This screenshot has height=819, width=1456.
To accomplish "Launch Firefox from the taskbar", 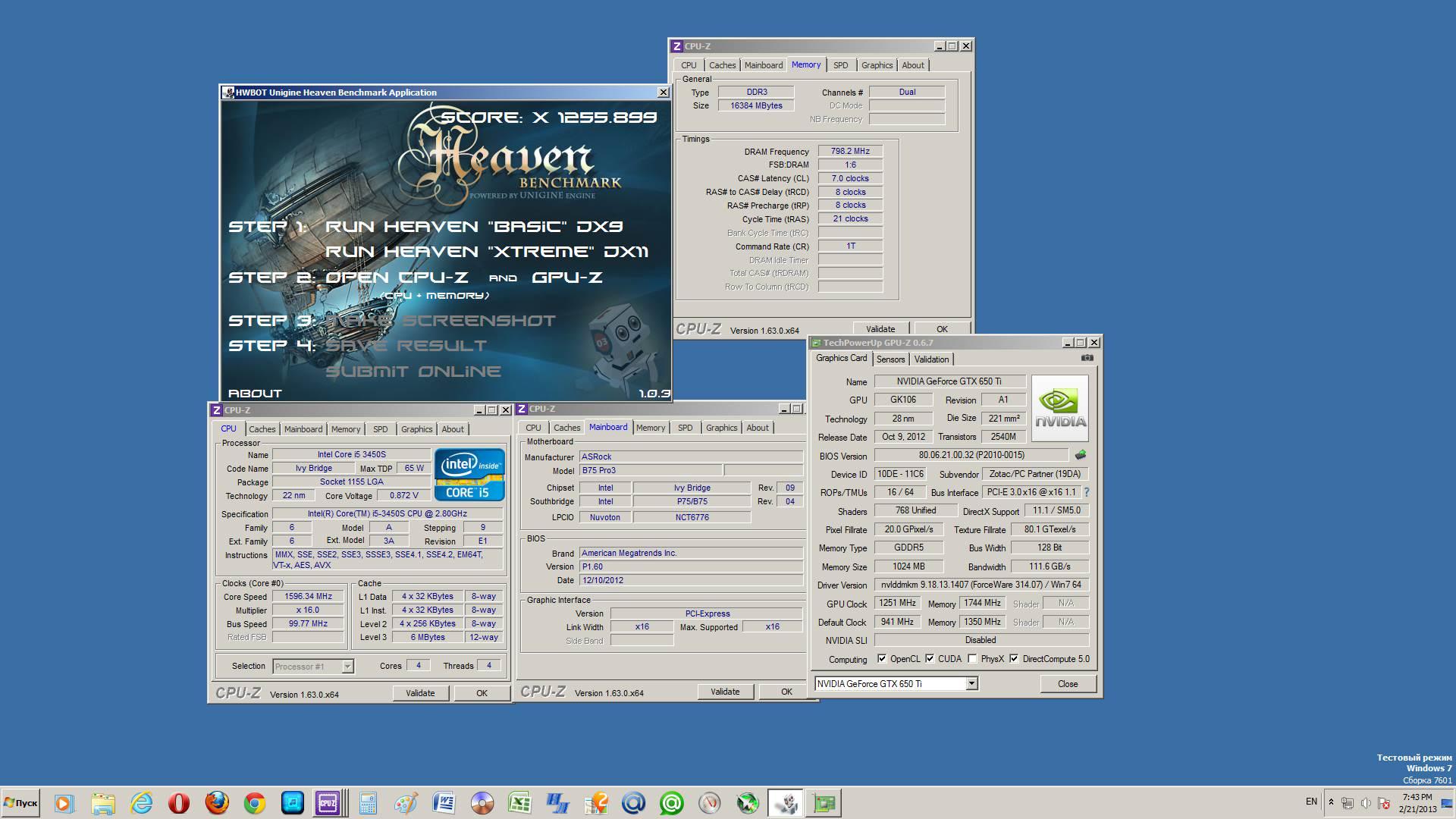I will [217, 803].
